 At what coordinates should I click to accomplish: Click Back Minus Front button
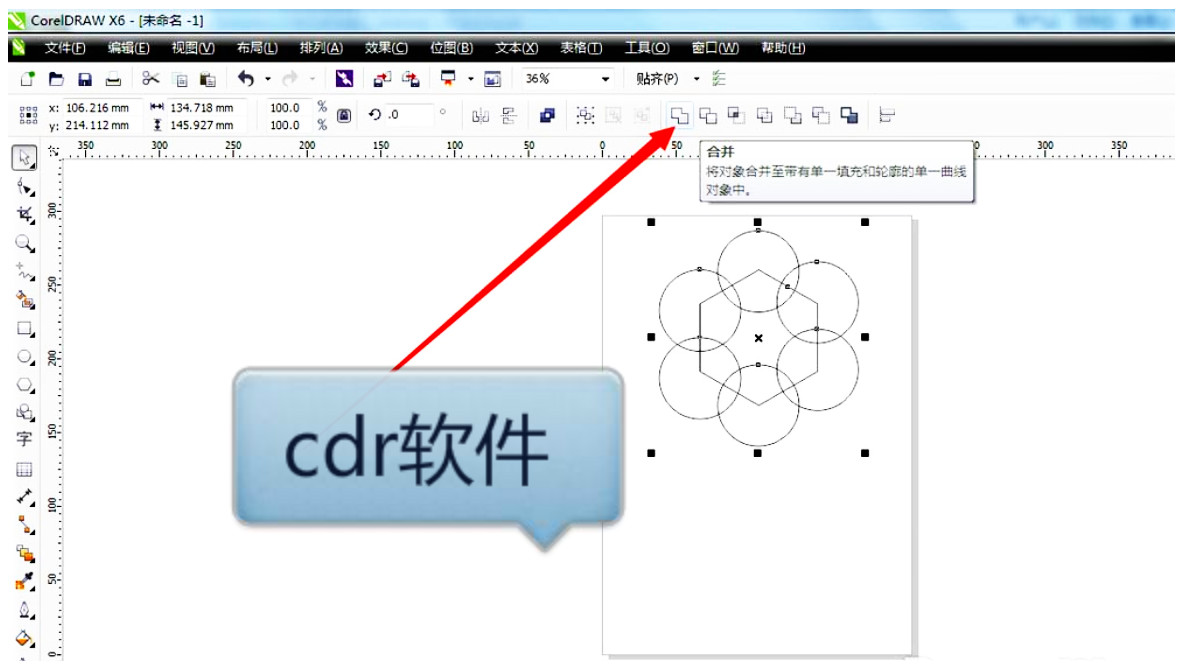821,116
